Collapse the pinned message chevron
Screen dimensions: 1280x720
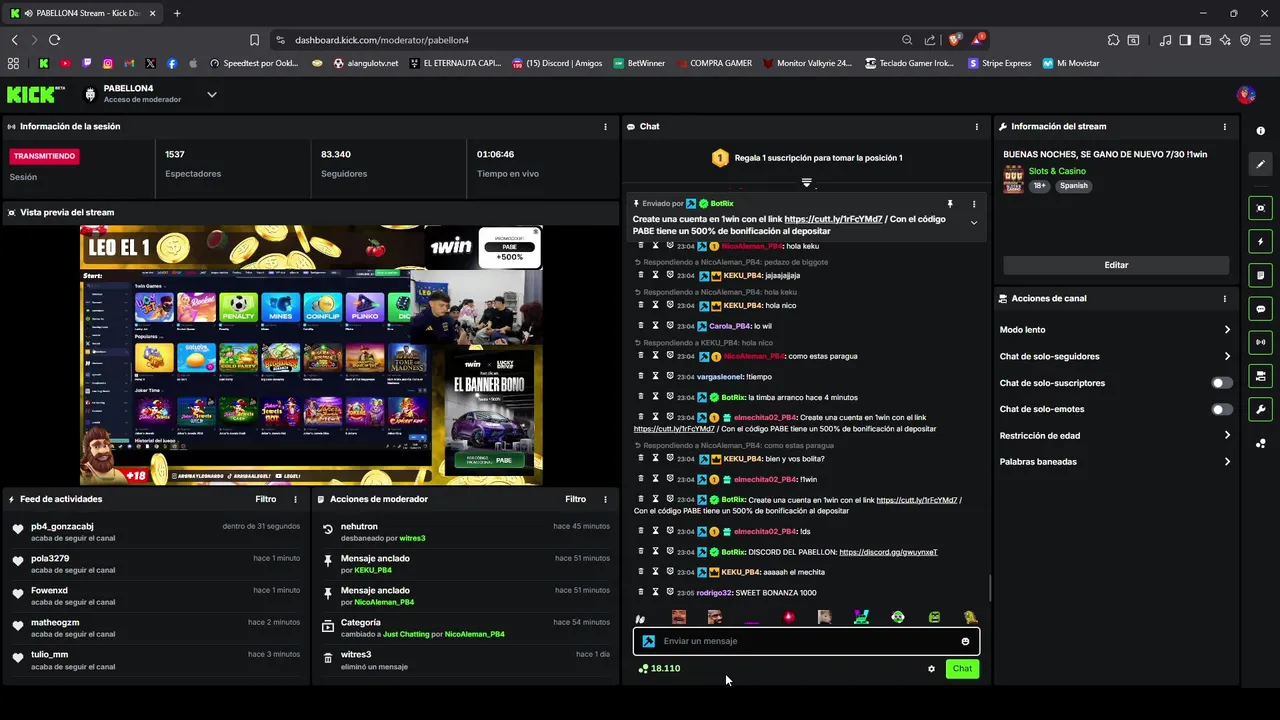tap(974, 223)
